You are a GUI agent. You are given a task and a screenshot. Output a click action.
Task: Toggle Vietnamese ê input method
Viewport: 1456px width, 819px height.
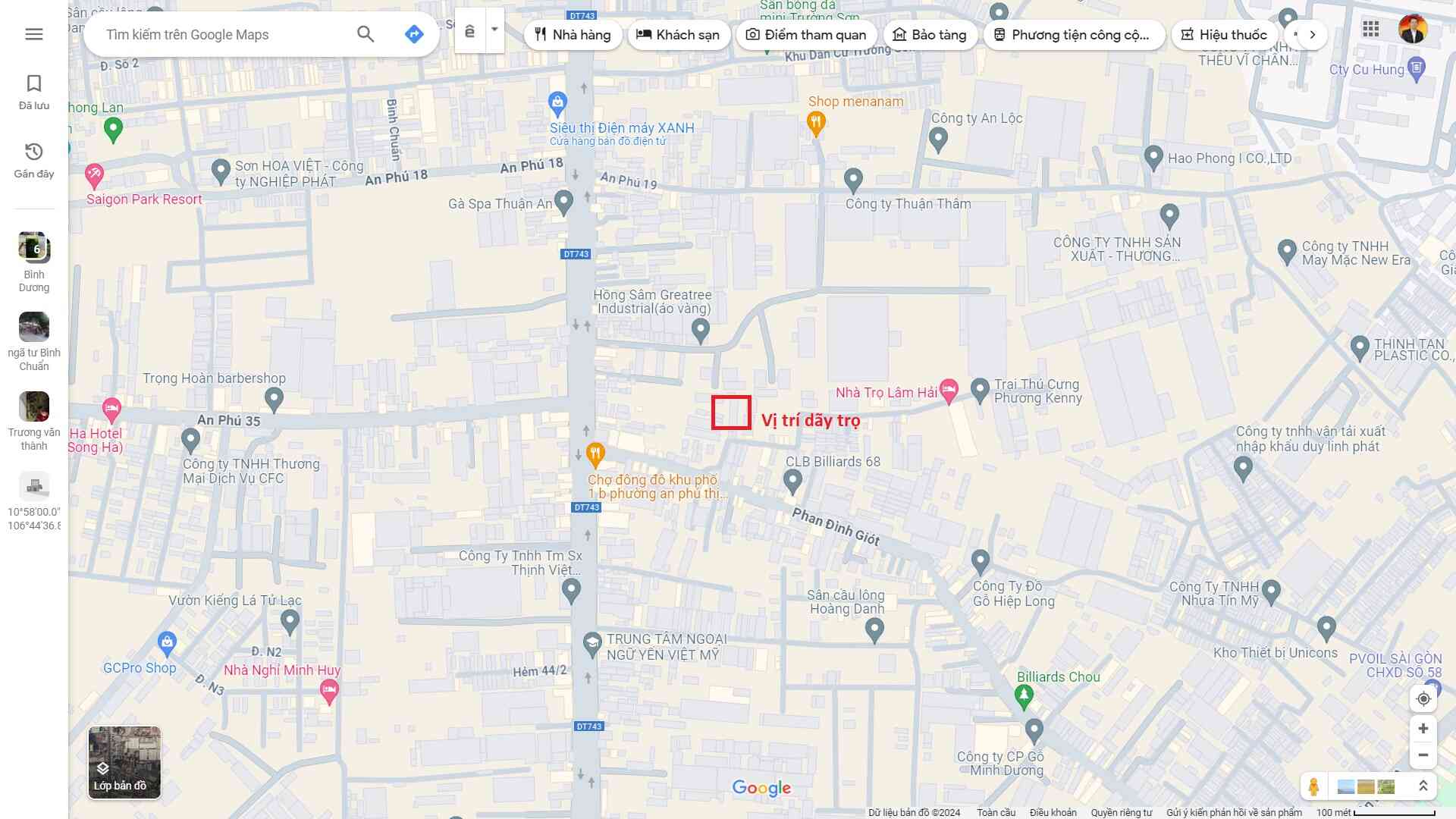pyautogui.click(x=470, y=31)
